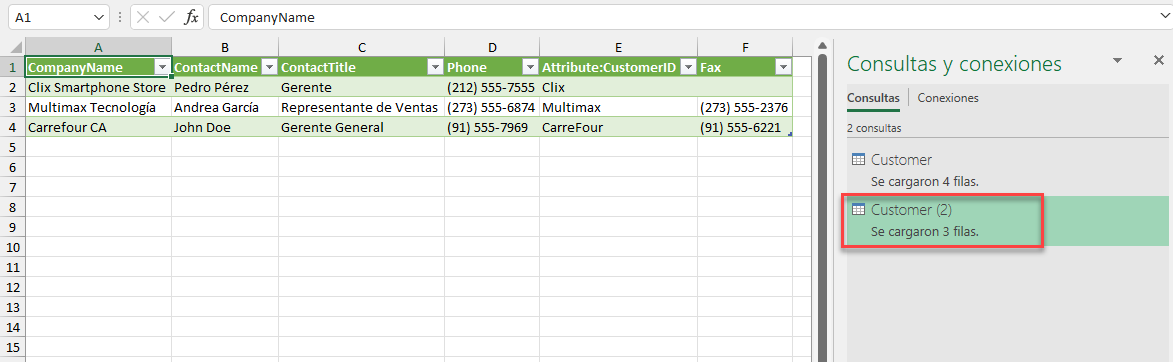Close the Consultas y conexiones pane
Image resolution: width=1173 pixels, height=362 pixels.
tap(1158, 61)
